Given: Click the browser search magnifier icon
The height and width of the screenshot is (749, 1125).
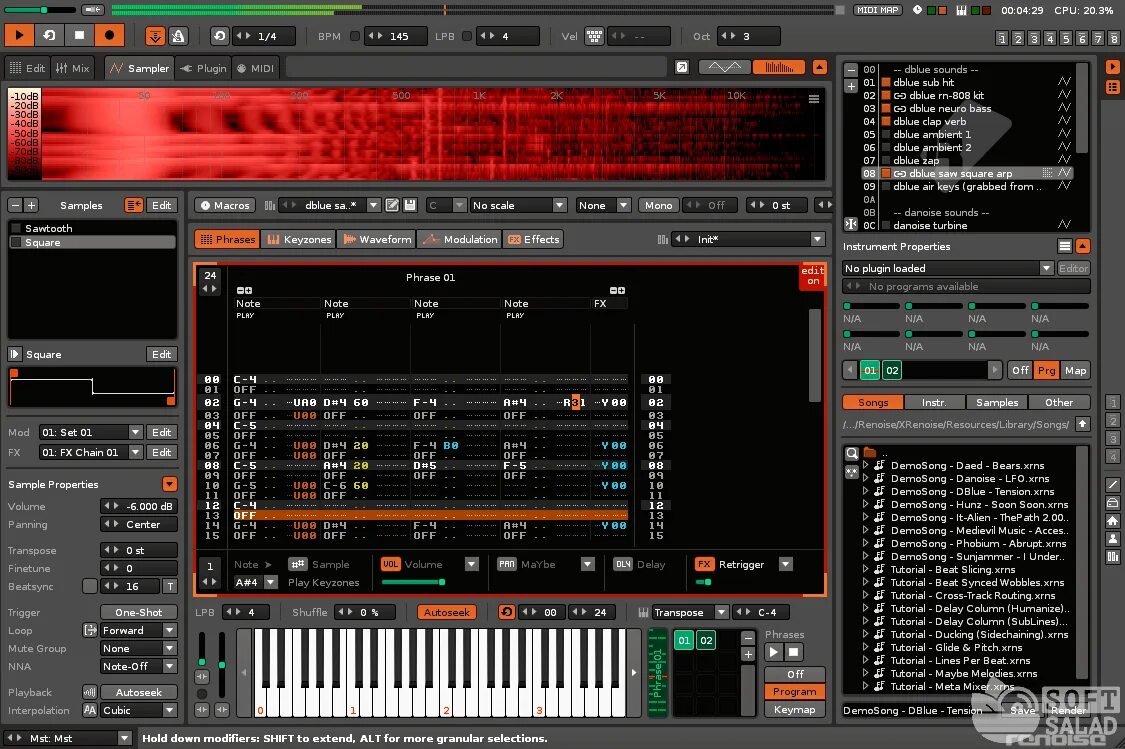Looking at the screenshot, I should 852,453.
